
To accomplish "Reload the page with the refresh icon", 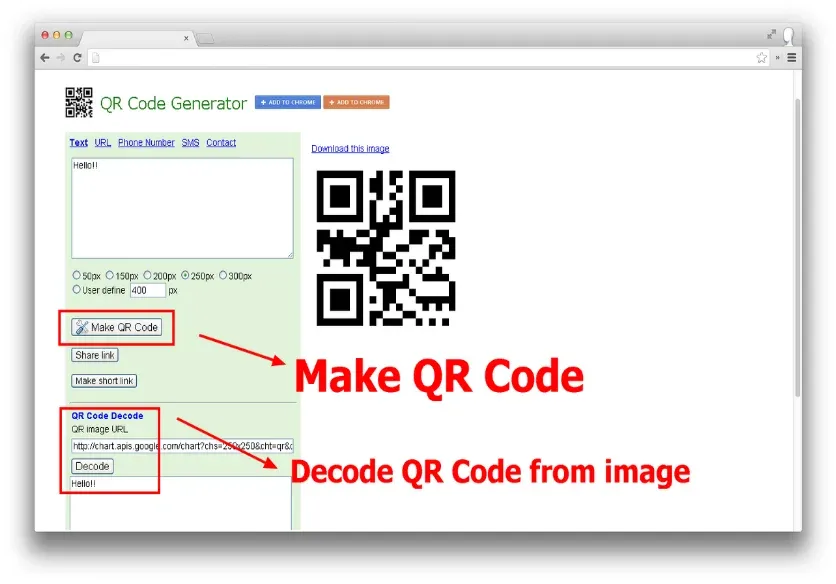I will 77,58.
